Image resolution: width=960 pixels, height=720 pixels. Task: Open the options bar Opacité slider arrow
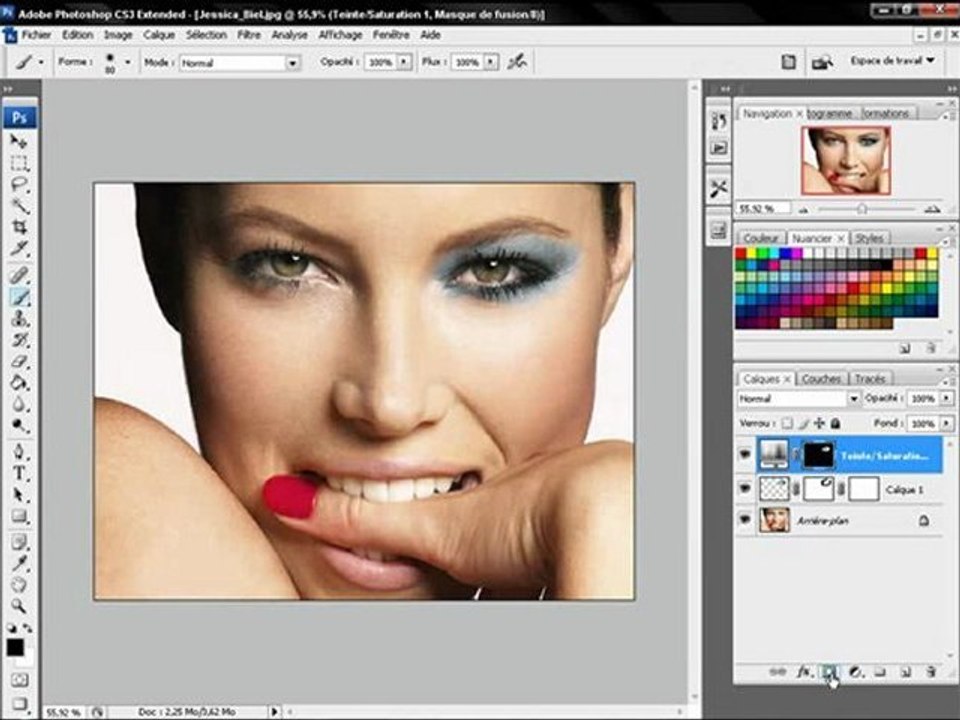pyautogui.click(x=404, y=62)
